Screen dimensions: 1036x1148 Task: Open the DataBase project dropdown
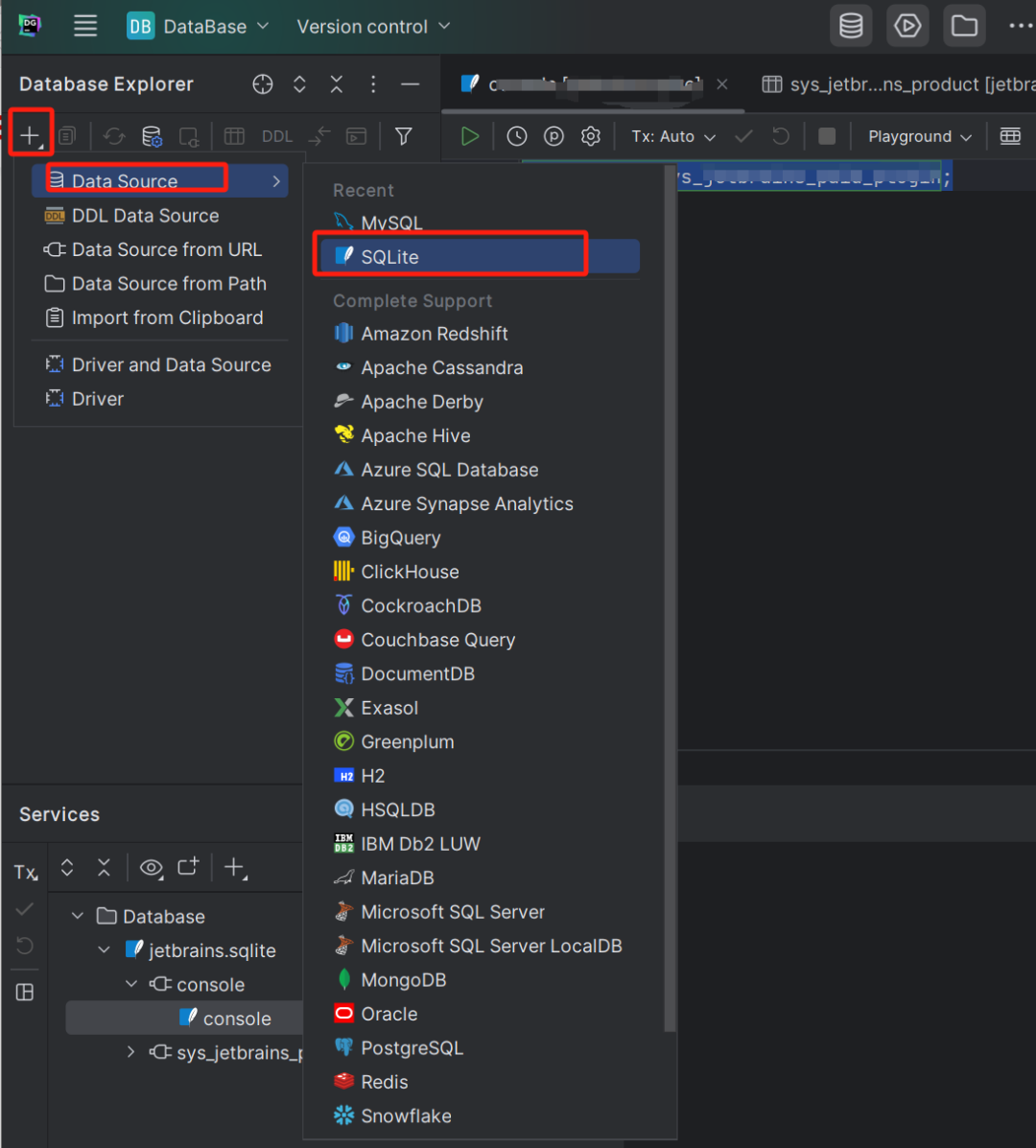click(x=198, y=27)
